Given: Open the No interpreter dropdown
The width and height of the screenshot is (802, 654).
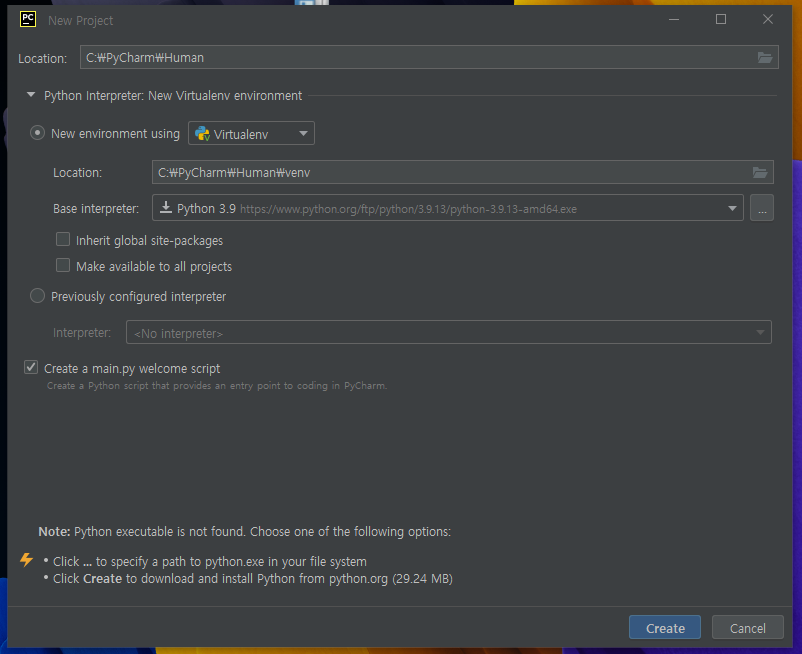Looking at the screenshot, I should click(449, 332).
